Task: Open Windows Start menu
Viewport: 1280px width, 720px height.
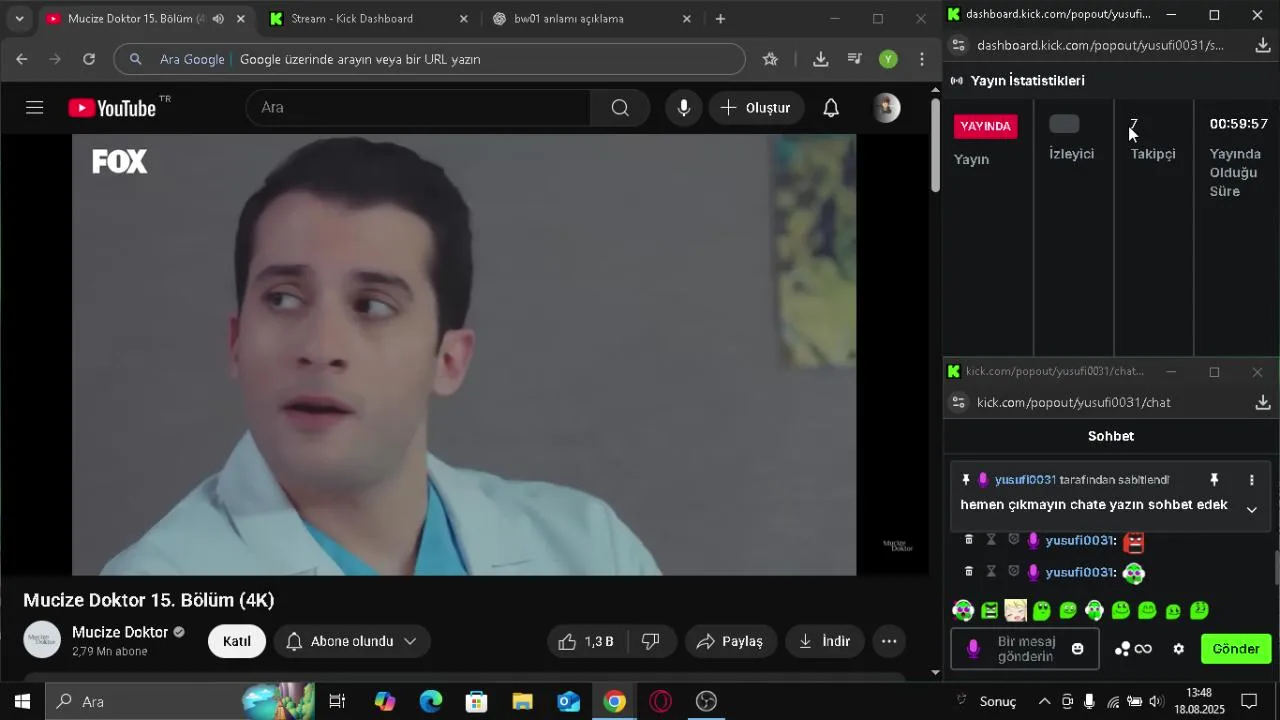Action: click(x=22, y=701)
